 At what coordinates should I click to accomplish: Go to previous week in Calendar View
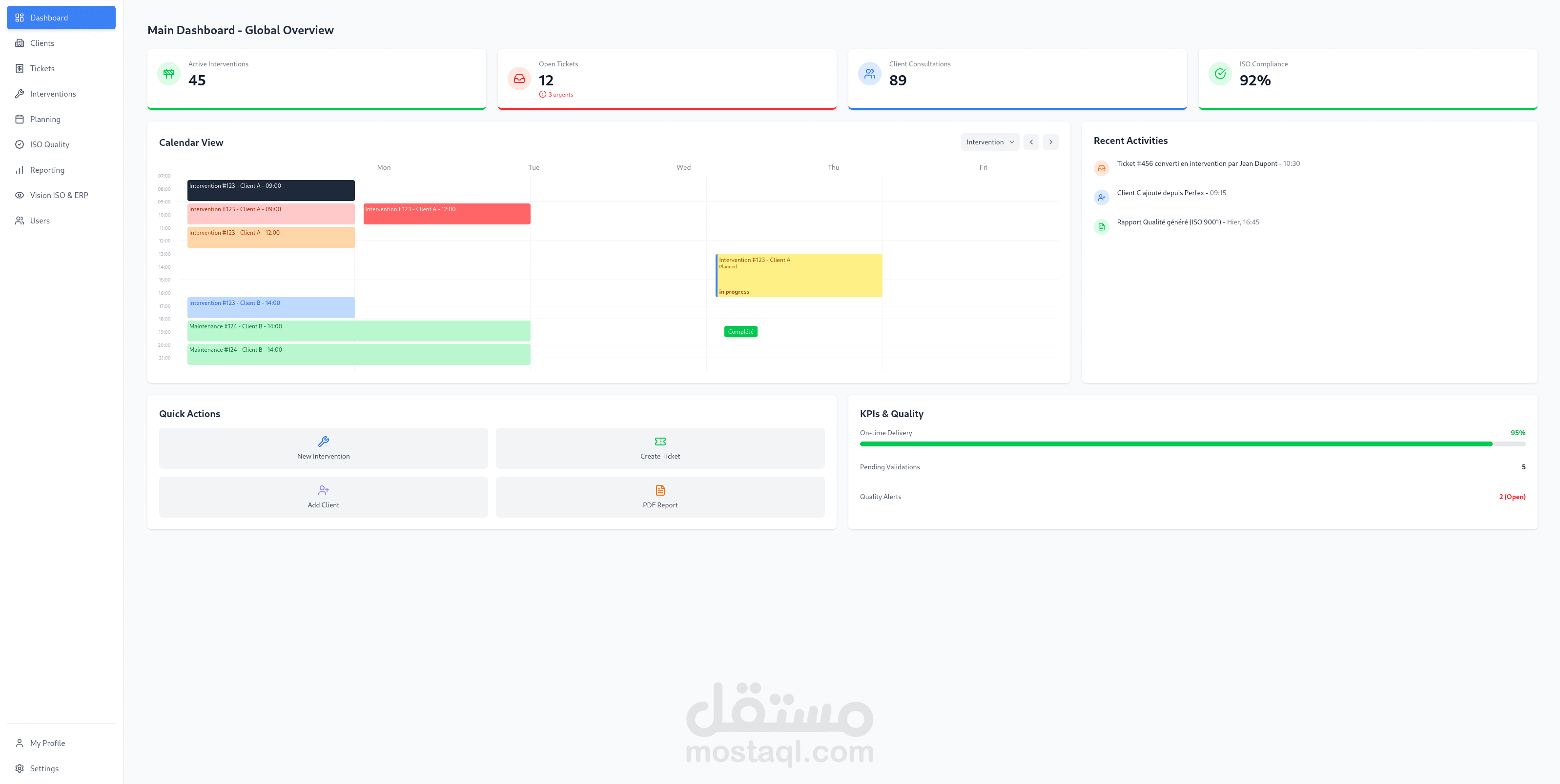1031,142
